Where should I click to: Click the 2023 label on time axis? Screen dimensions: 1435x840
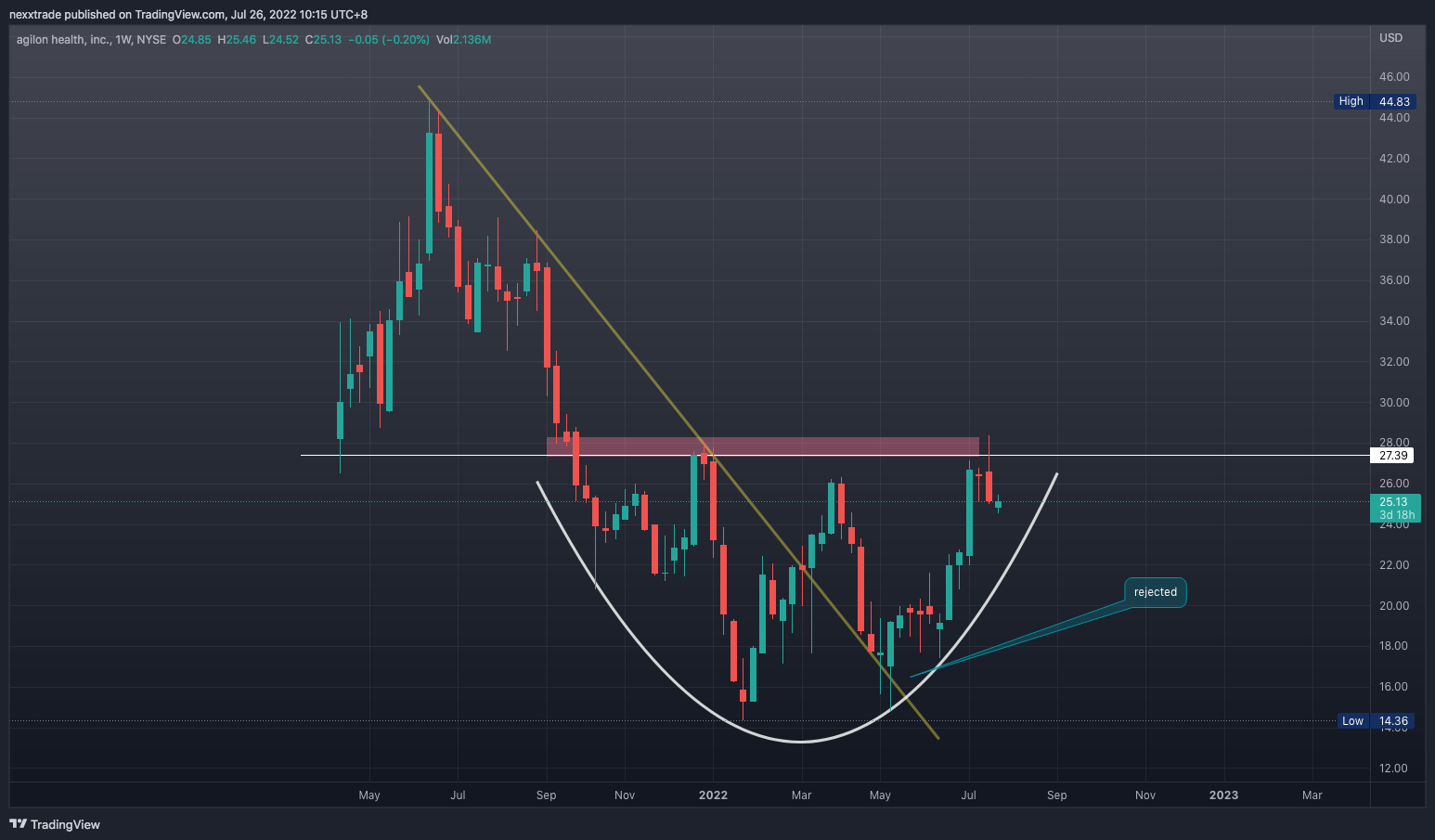tap(1223, 795)
